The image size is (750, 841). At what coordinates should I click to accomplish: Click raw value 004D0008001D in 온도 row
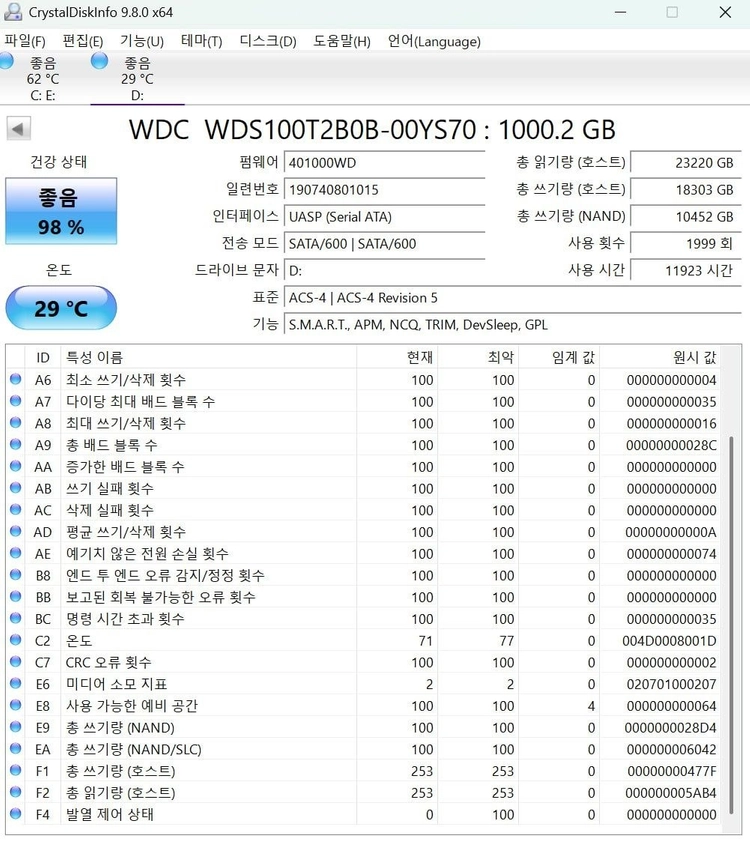669,640
